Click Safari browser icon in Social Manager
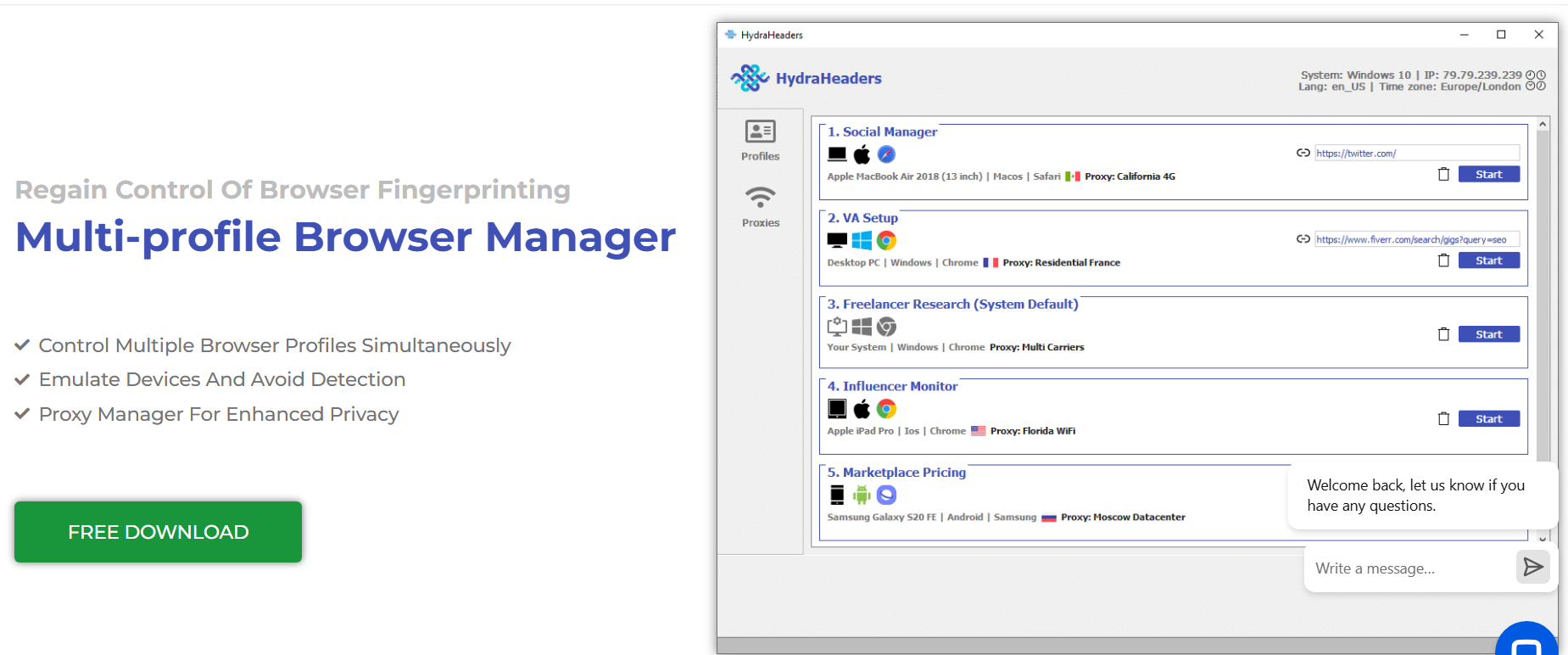This screenshot has width=1568, height=655. pos(886,154)
